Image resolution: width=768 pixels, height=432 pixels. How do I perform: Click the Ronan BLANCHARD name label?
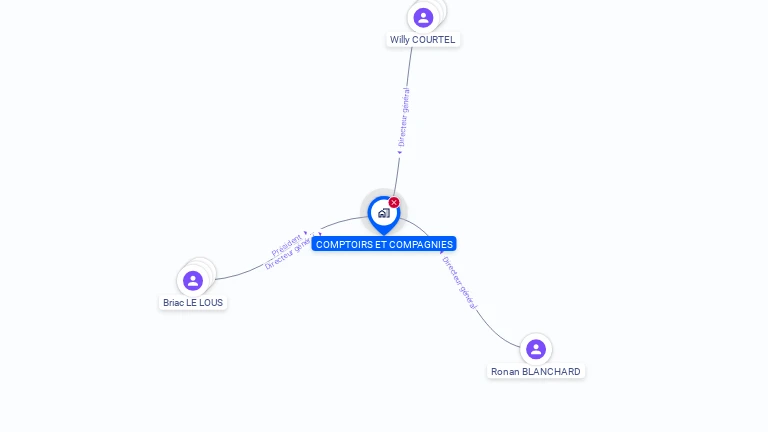(536, 372)
